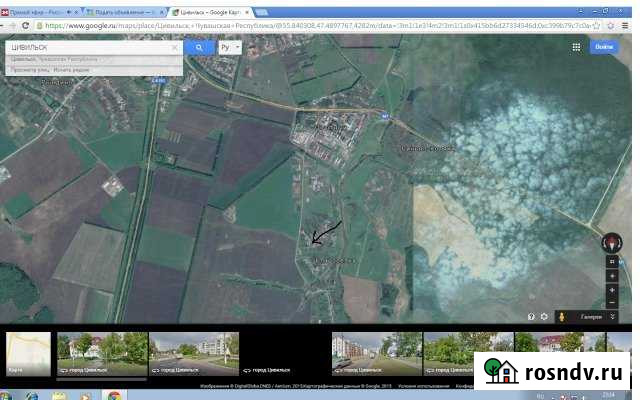Screen dimensions: 640x400
Task: Click the tilt view button below compass
Action: click(611, 260)
